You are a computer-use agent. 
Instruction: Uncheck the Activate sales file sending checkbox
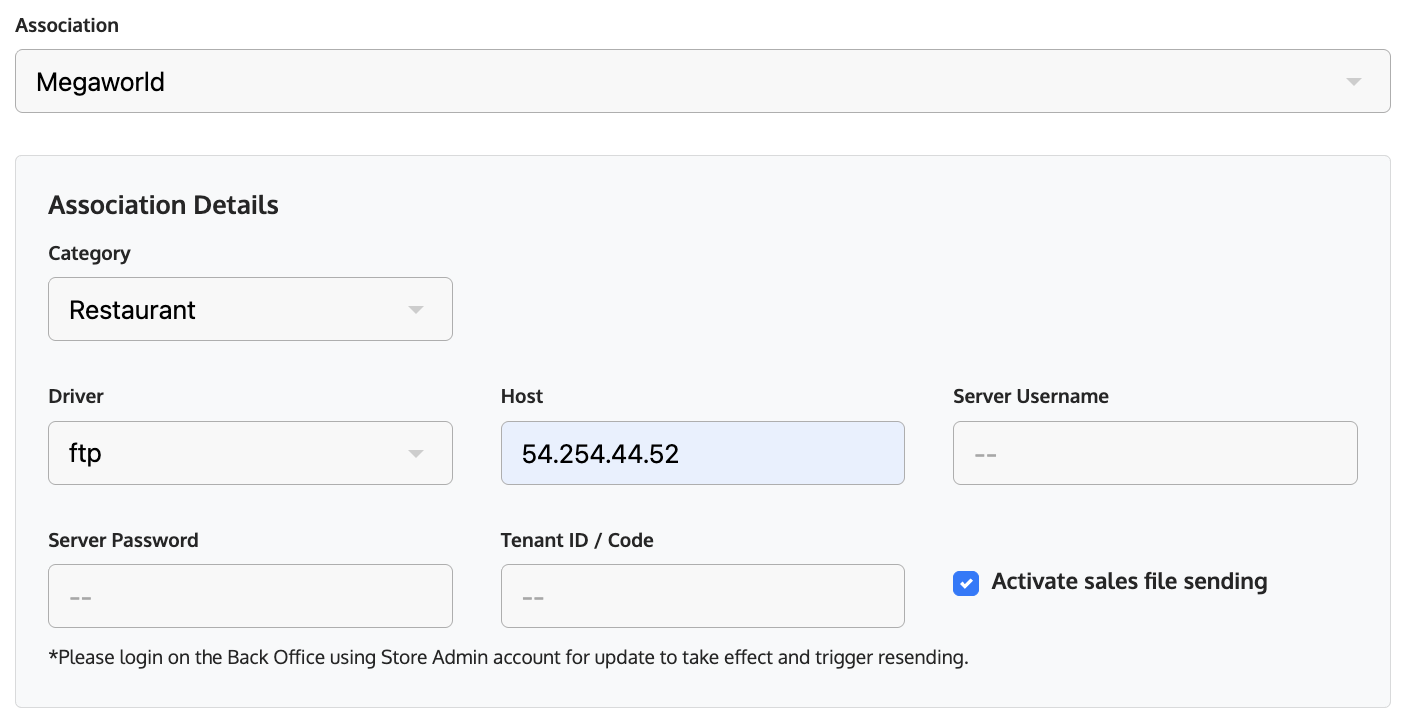tap(965, 583)
